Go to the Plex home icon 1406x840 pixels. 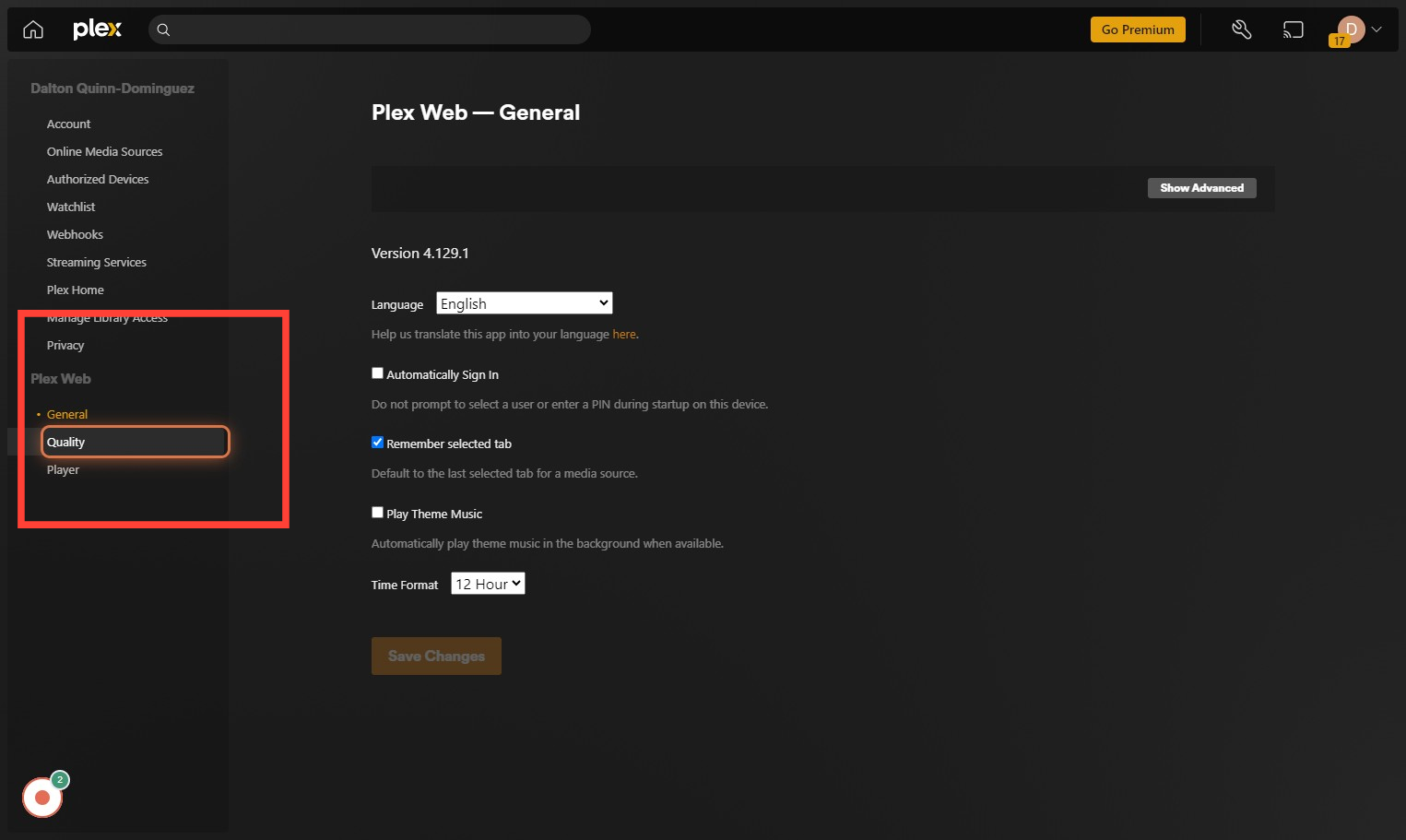click(33, 30)
